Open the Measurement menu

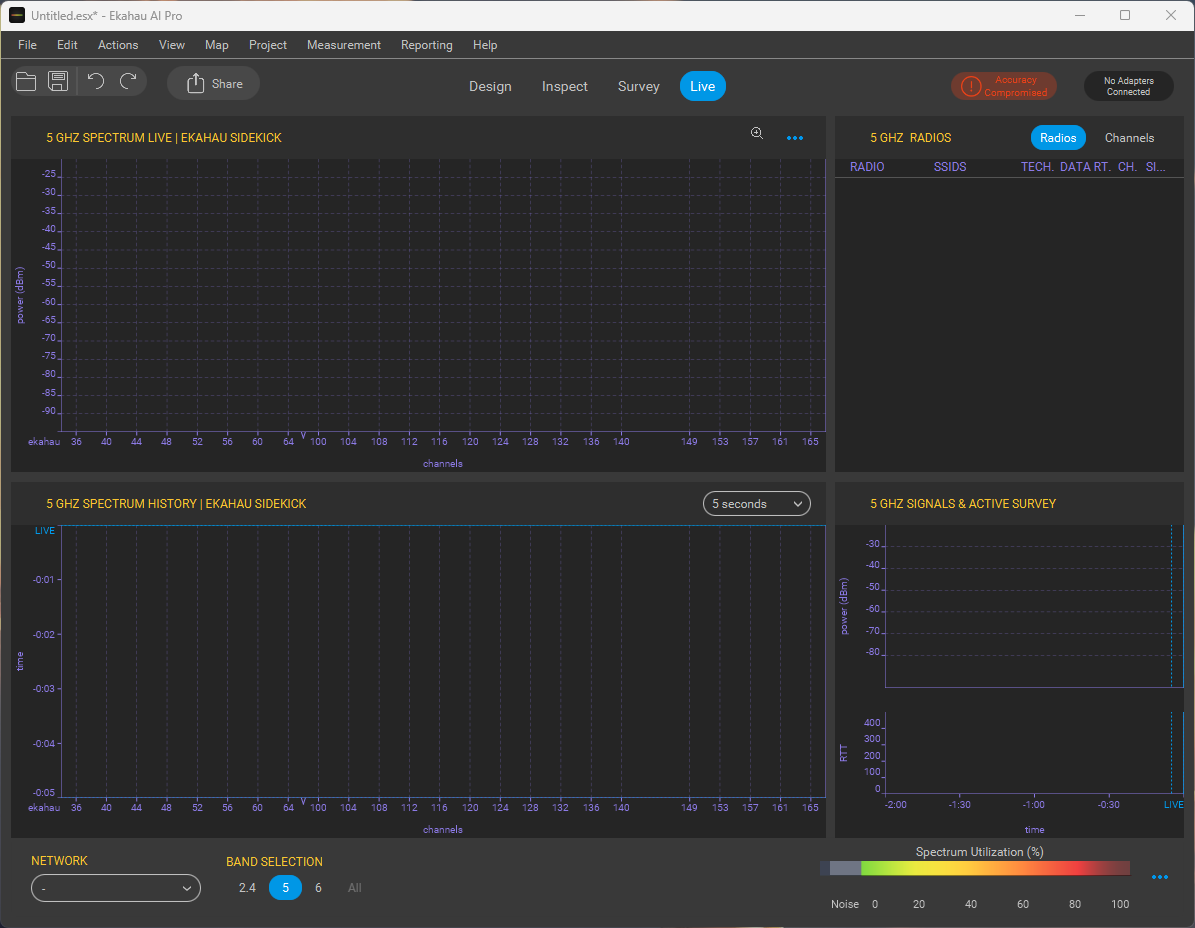[343, 45]
